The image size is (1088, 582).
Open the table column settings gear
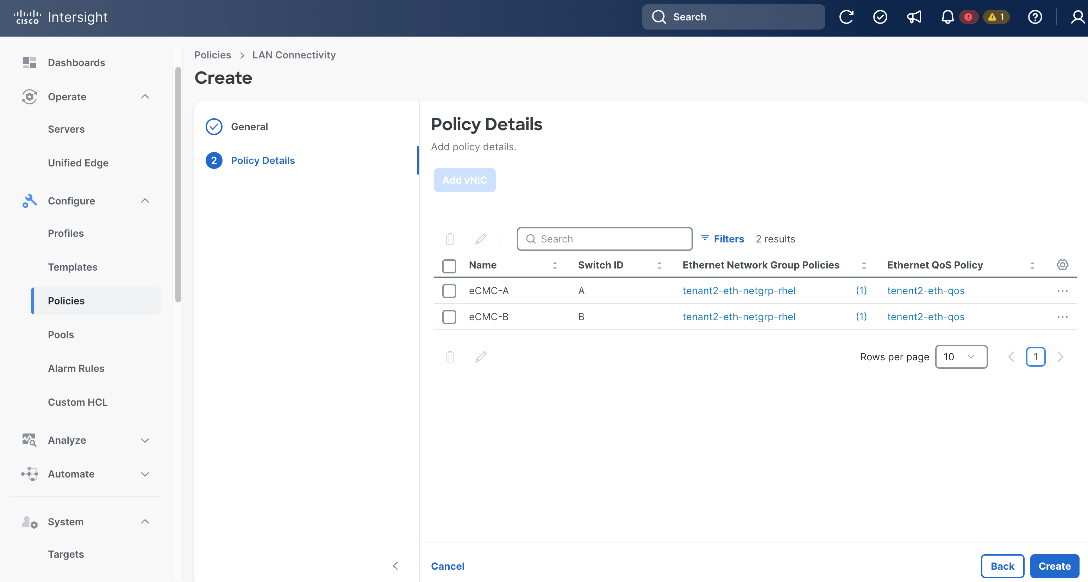[1062, 264]
